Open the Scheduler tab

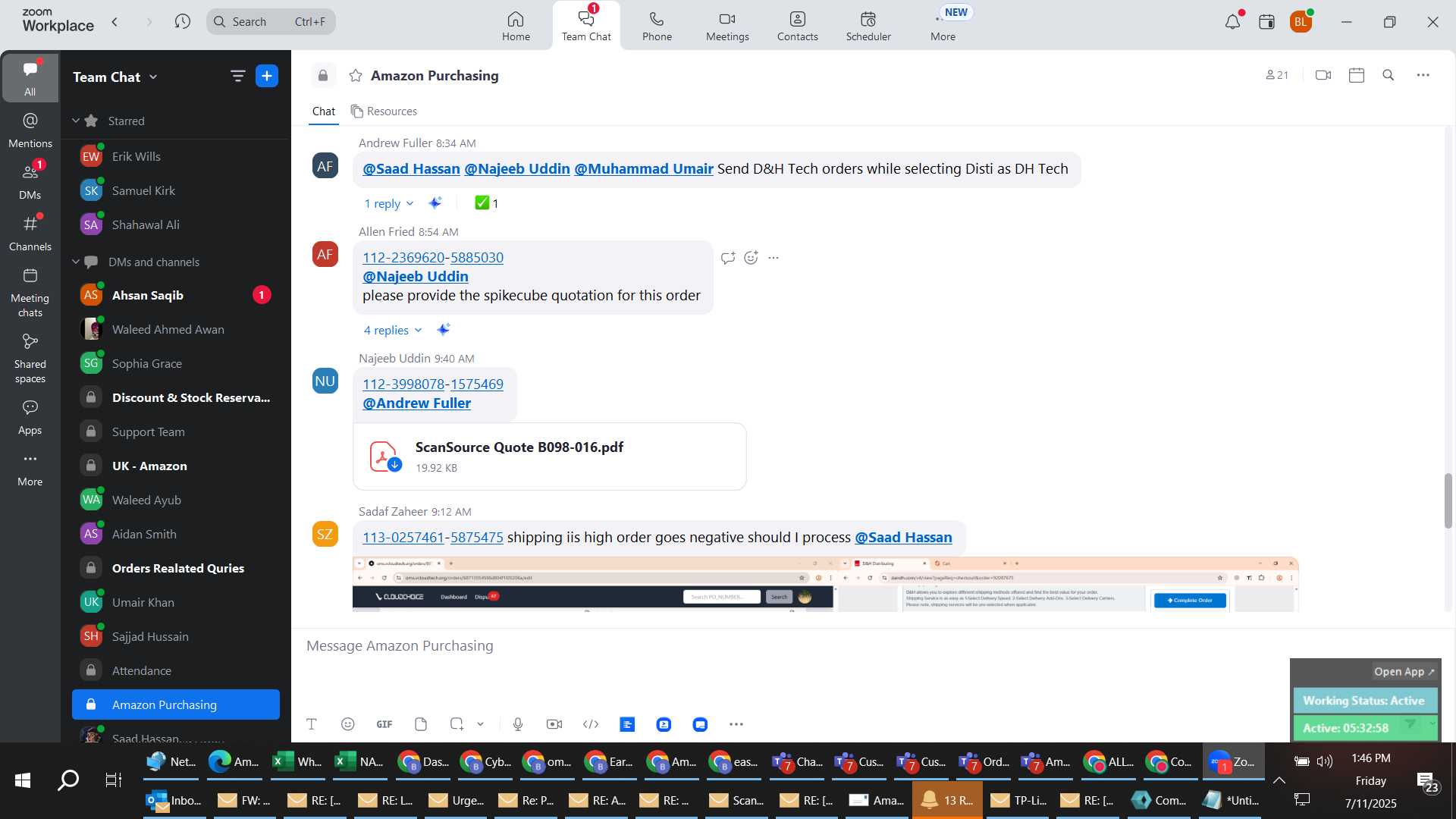pos(868,26)
